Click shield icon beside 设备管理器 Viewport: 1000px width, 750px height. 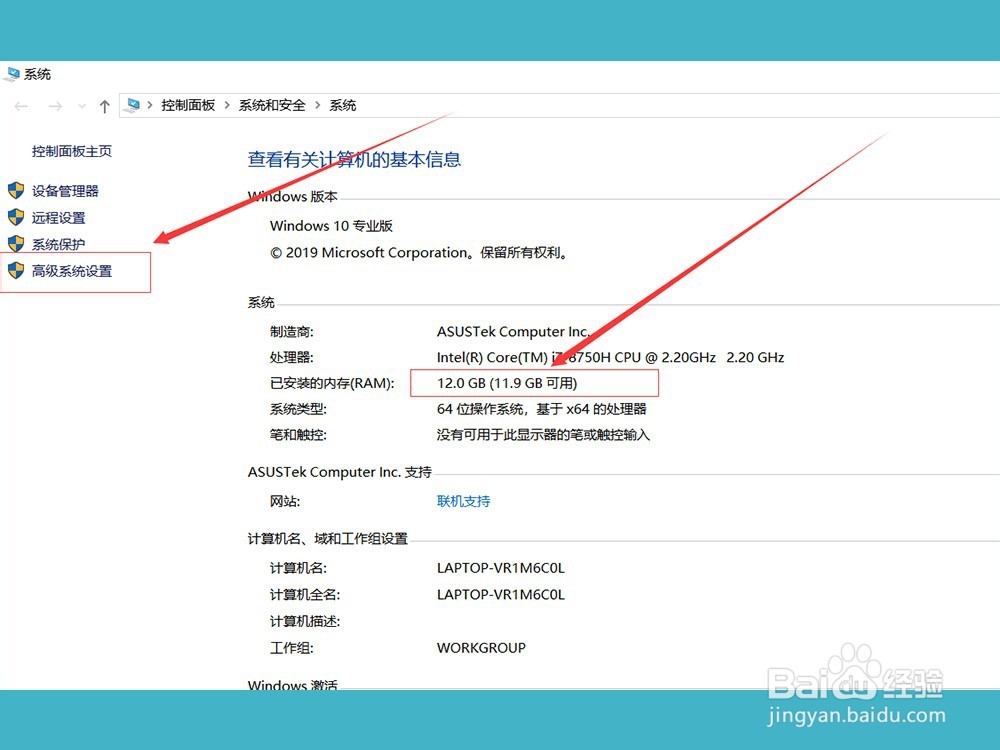click(x=16, y=191)
